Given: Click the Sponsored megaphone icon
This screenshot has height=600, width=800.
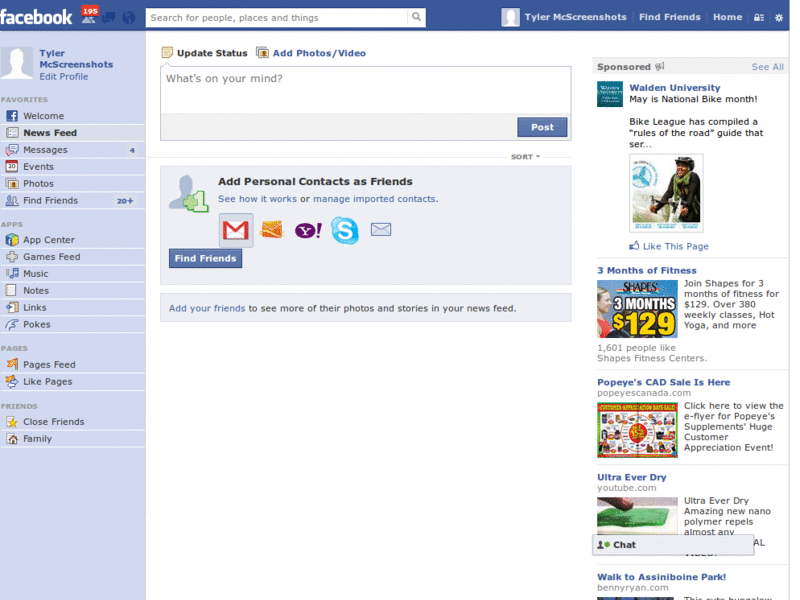Looking at the screenshot, I should (660, 66).
